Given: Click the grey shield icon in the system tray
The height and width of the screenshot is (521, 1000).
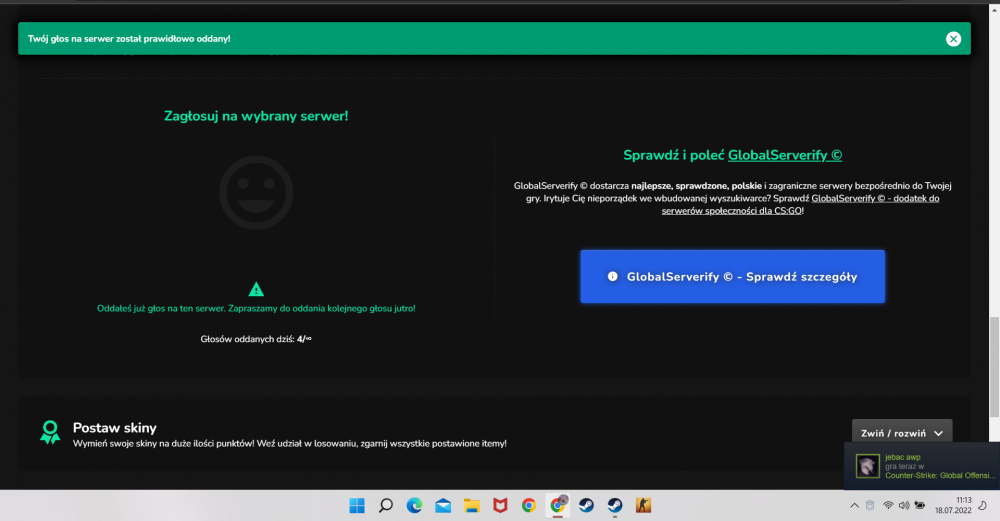Looking at the screenshot, I should [x=870, y=506].
